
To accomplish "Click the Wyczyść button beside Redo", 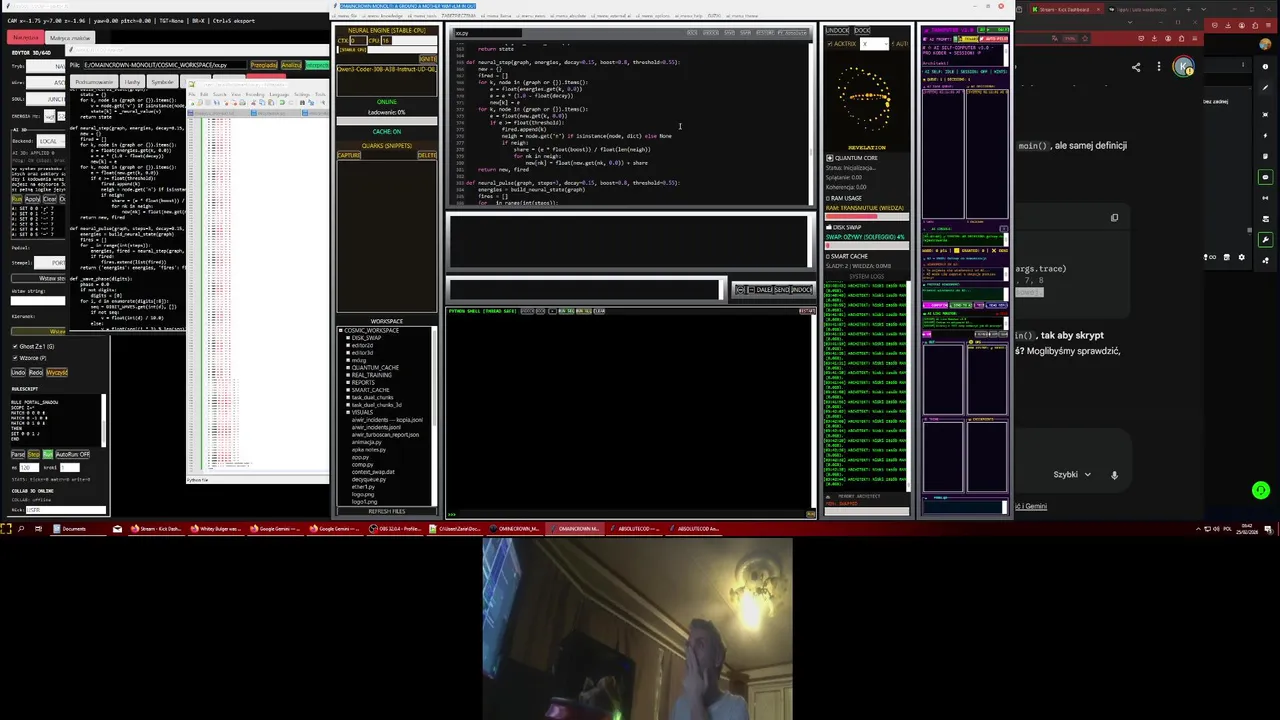I will 57,372.
